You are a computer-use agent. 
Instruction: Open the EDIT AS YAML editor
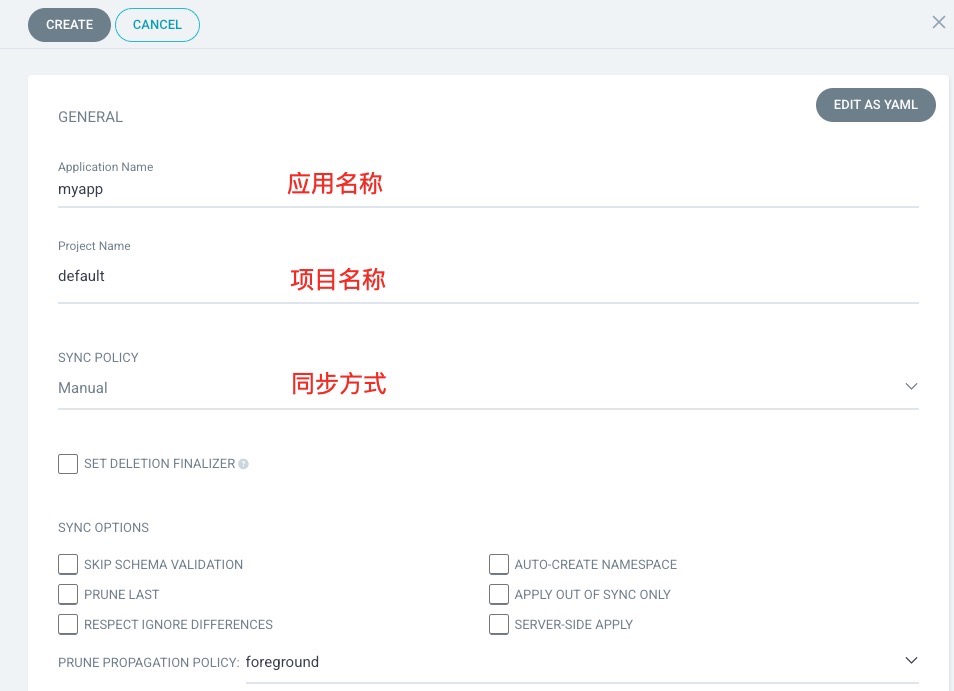[x=875, y=105]
